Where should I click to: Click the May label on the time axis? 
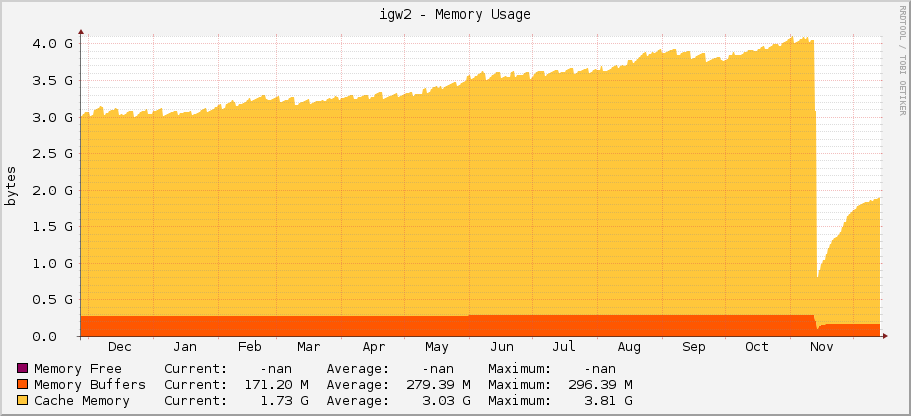[437, 347]
